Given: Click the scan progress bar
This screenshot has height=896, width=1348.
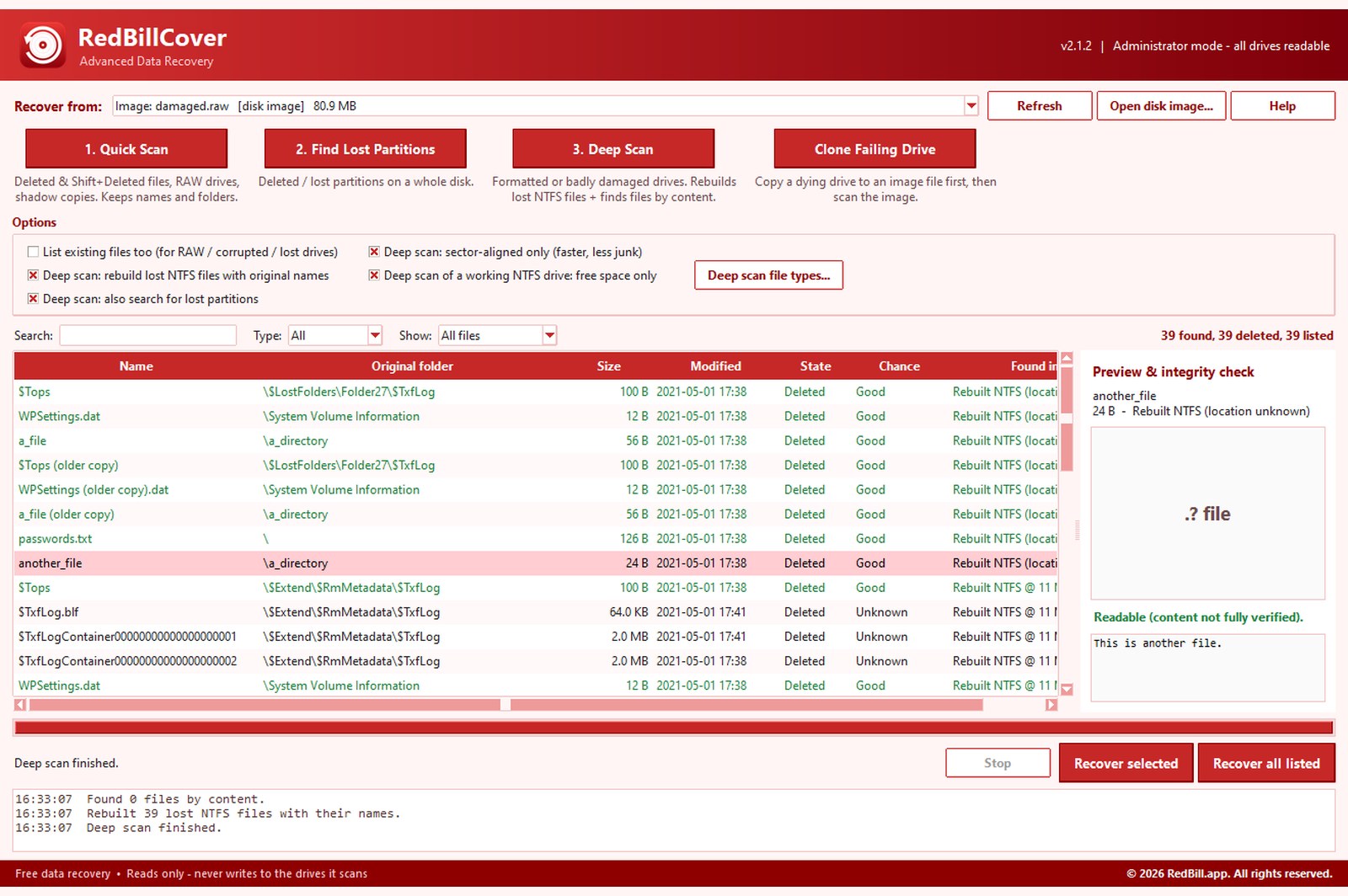Looking at the screenshot, I should 674,728.
